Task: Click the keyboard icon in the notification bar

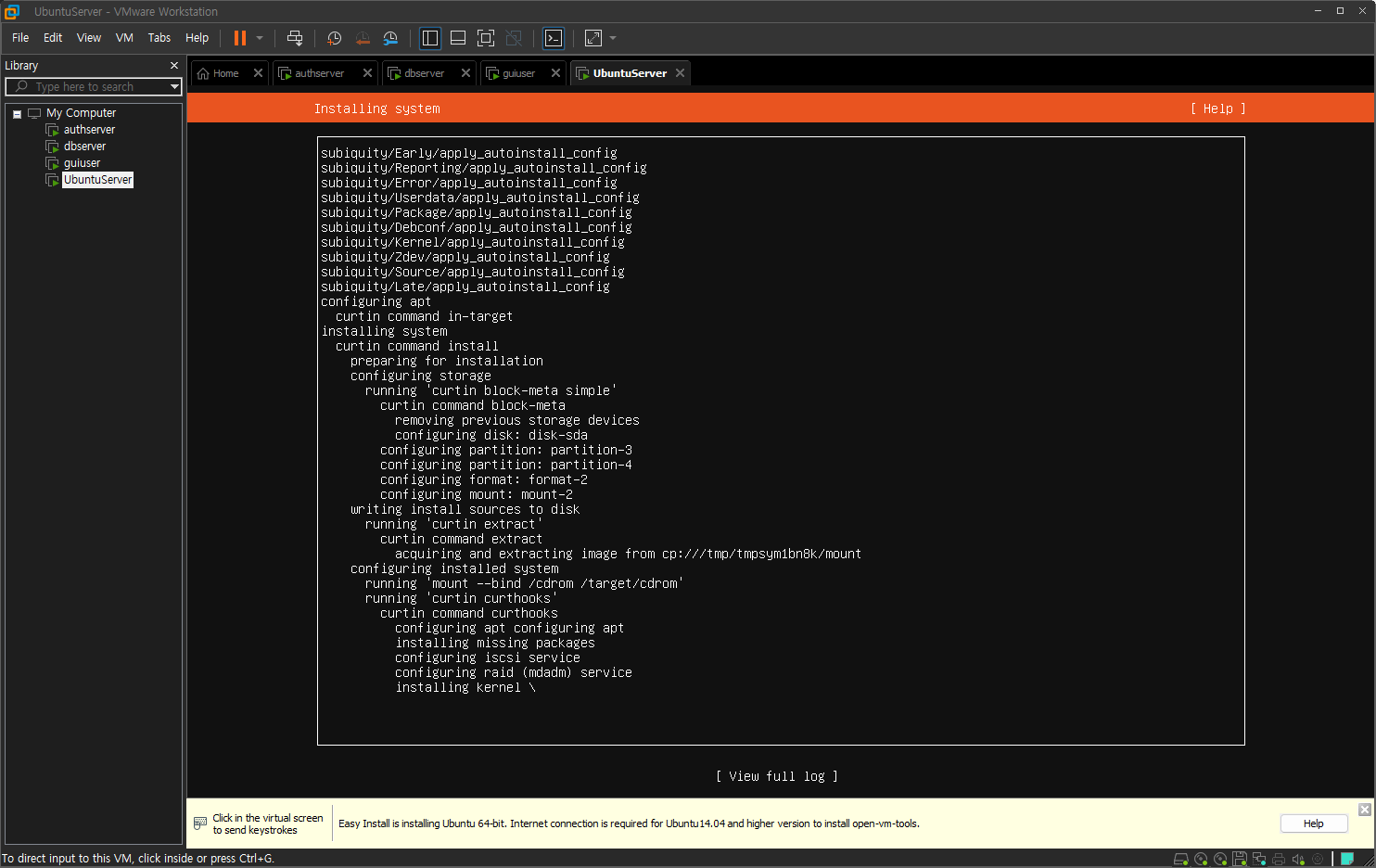Action: [200, 823]
